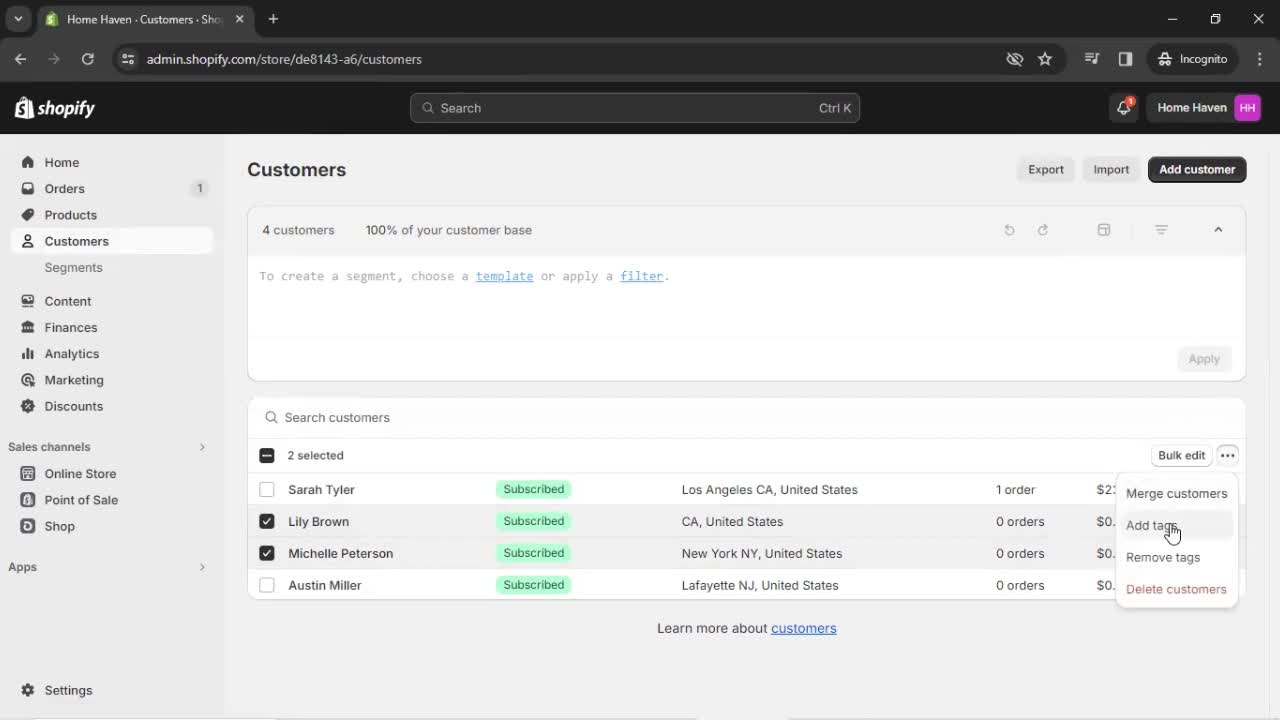Click the Point of Sale icon
Image resolution: width=1280 pixels, height=720 pixels.
pos(27,500)
